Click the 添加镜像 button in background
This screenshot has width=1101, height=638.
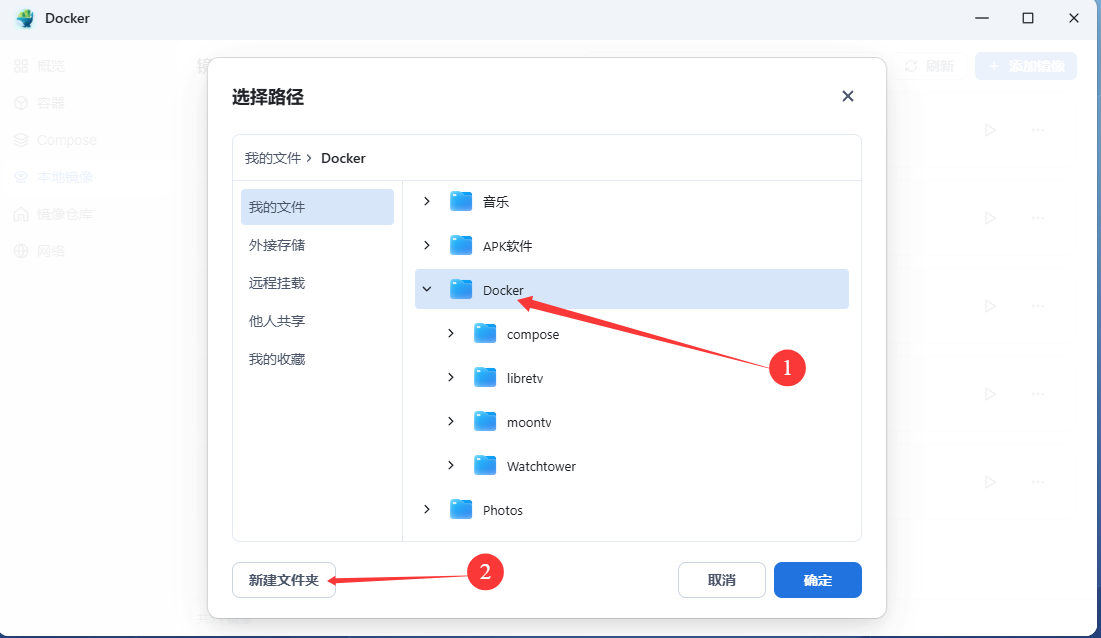point(1026,66)
